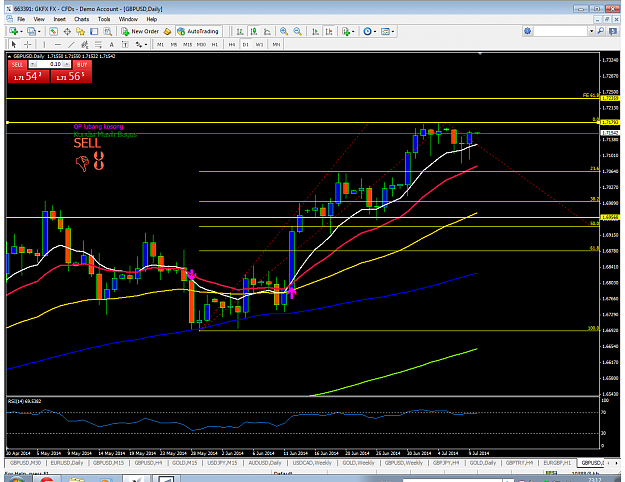The image size is (625, 482).
Task: Open the Profiles icon in toolbar
Action: tap(31, 31)
